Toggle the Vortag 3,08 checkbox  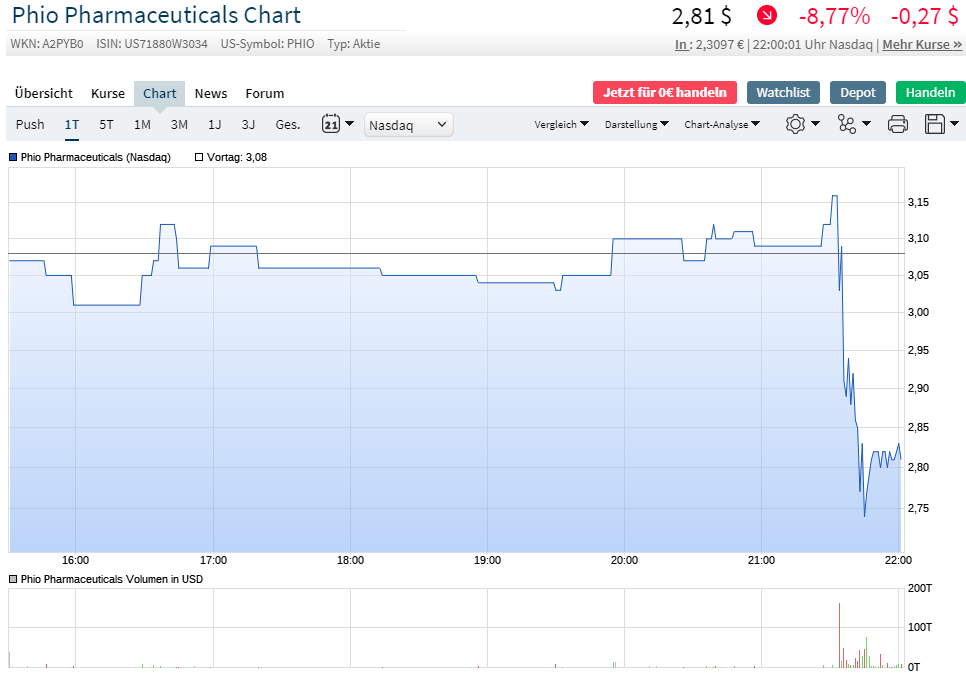tap(202, 157)
